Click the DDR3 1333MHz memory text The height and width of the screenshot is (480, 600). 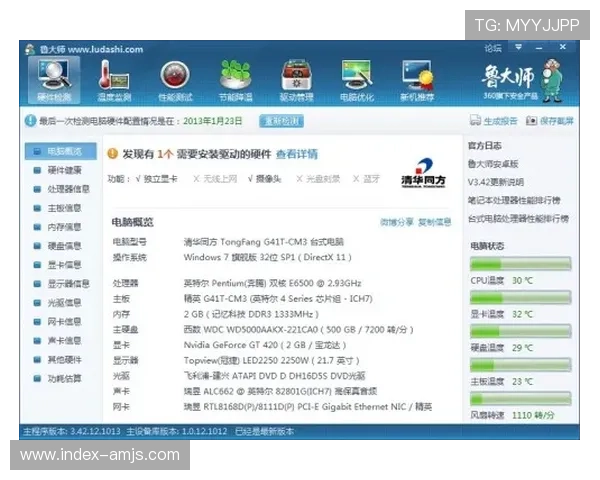(251, 314)
